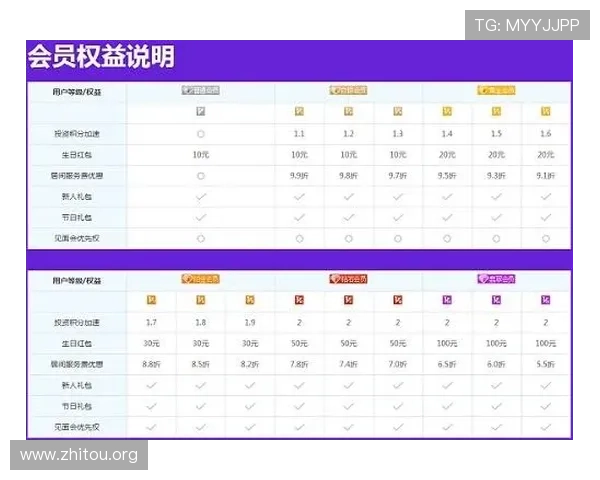This screenshot has width=600, height=480.
Task: Click the 1.9 acceleration value
Action: pos(250,323)
